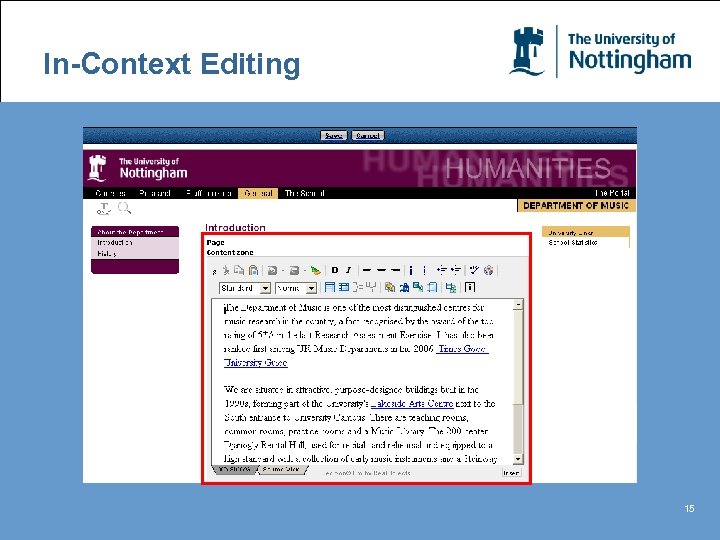Follow the Lakeside Arts Centre link

(412, 404)
